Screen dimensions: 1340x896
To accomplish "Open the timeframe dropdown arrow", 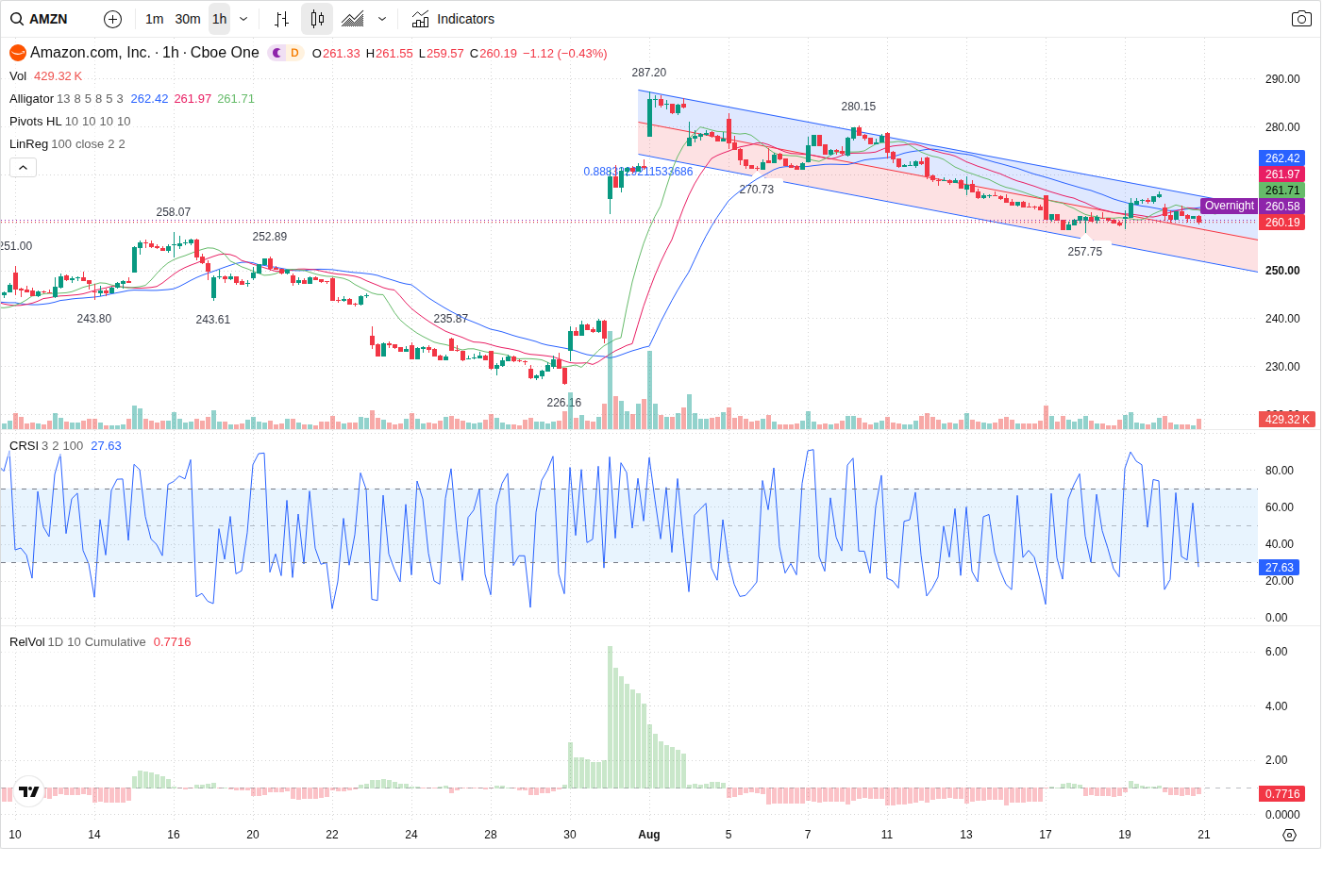I will 243,19.
